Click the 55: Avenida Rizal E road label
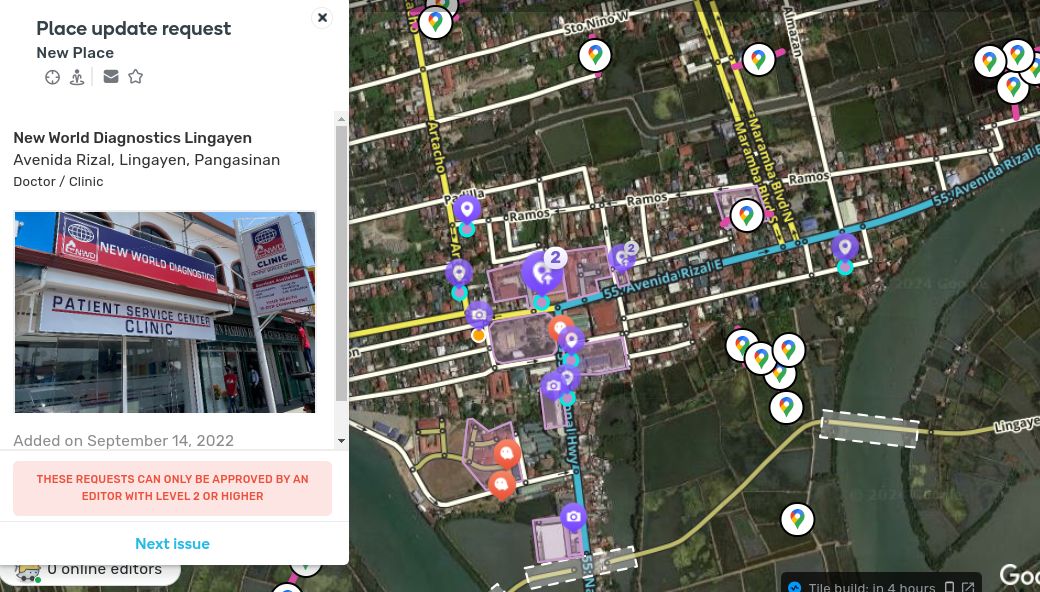 663,277
